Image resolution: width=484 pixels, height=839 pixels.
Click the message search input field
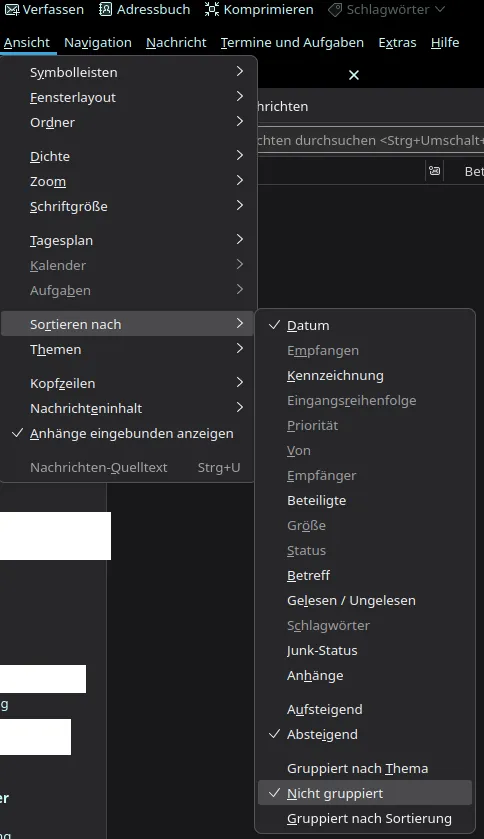coord(371,141)
